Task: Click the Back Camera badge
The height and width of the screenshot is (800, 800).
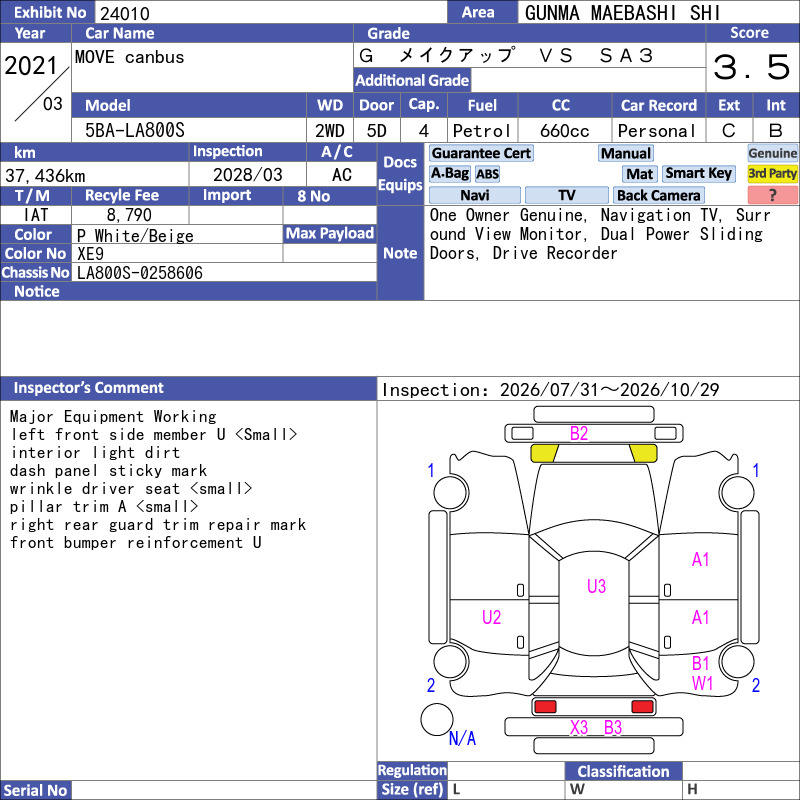Action: [x=659, y=195]
